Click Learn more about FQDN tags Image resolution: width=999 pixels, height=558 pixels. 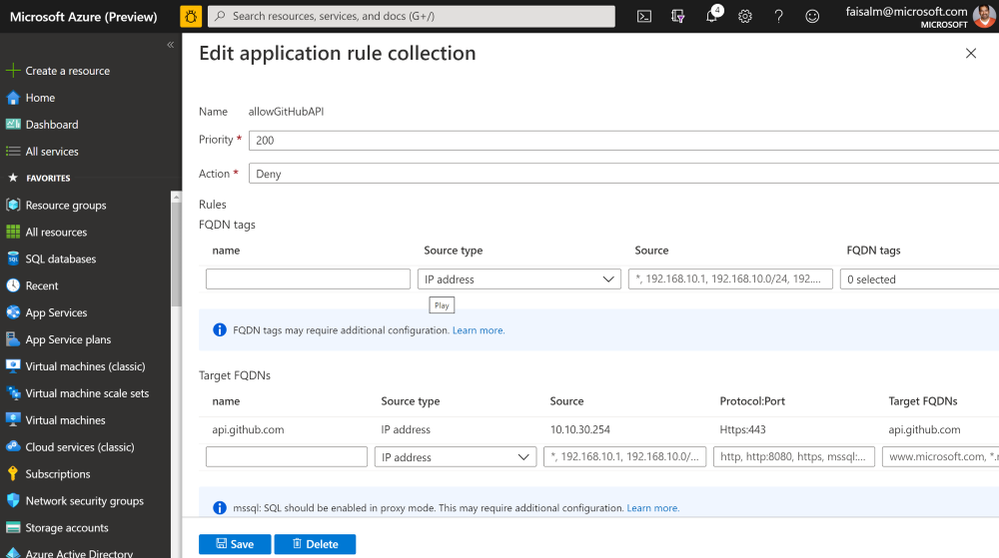tap(478, 330)
